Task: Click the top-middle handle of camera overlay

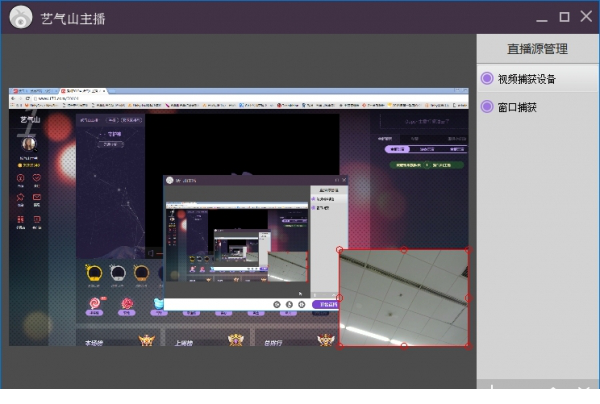Action: point(404,250)
